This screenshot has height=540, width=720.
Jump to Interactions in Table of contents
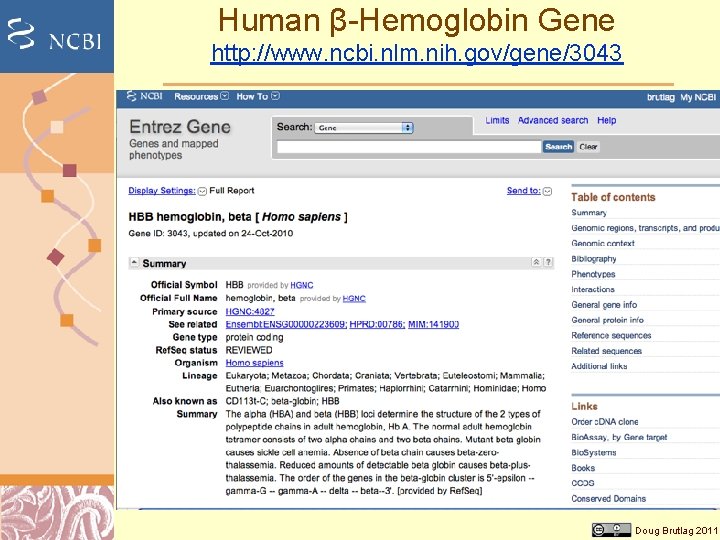pyautogui.click(x=593, y=289)
